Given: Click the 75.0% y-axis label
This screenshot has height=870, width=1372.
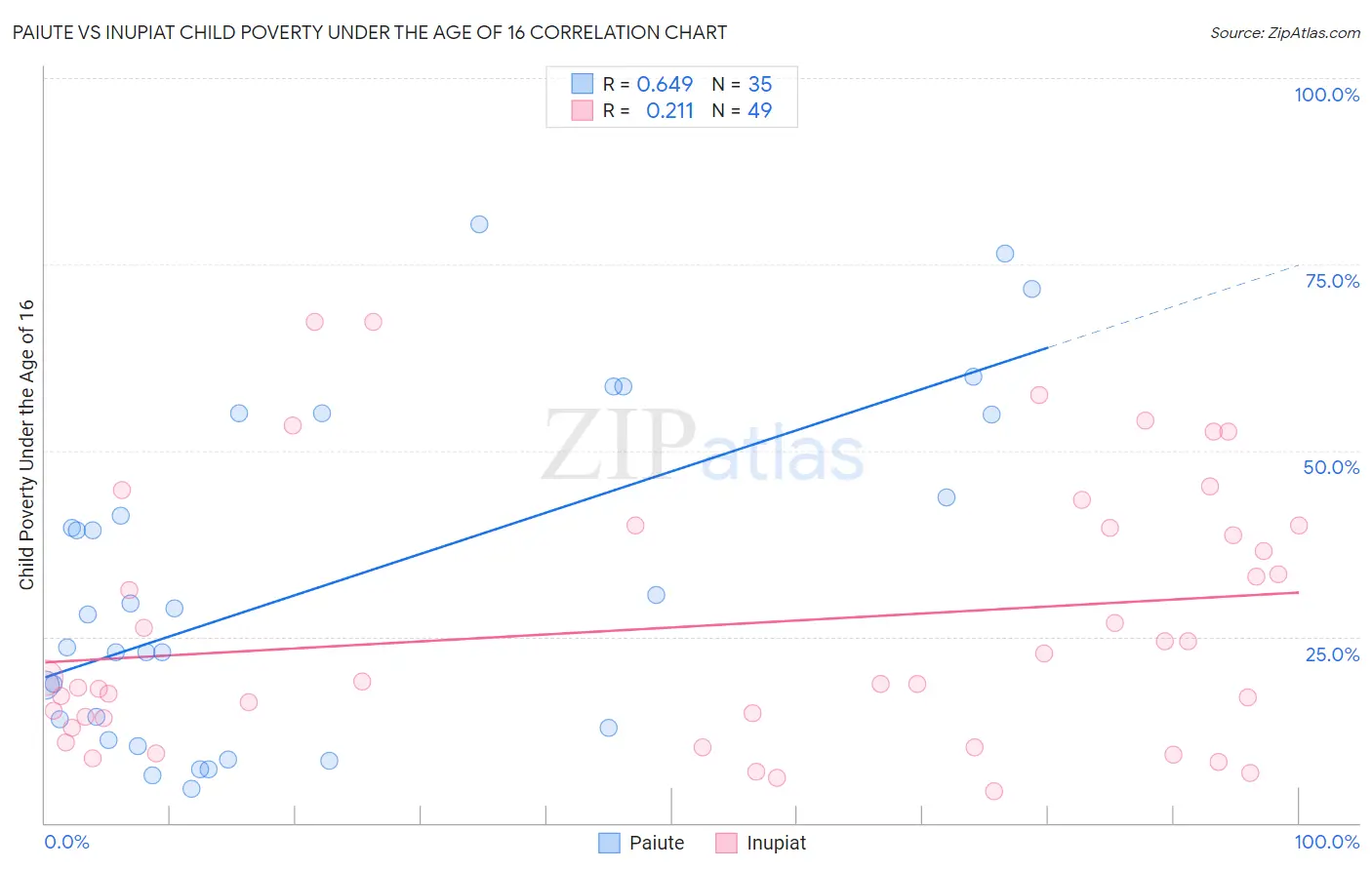Looking at the screenshot, I should click(x=1332, y=281).
